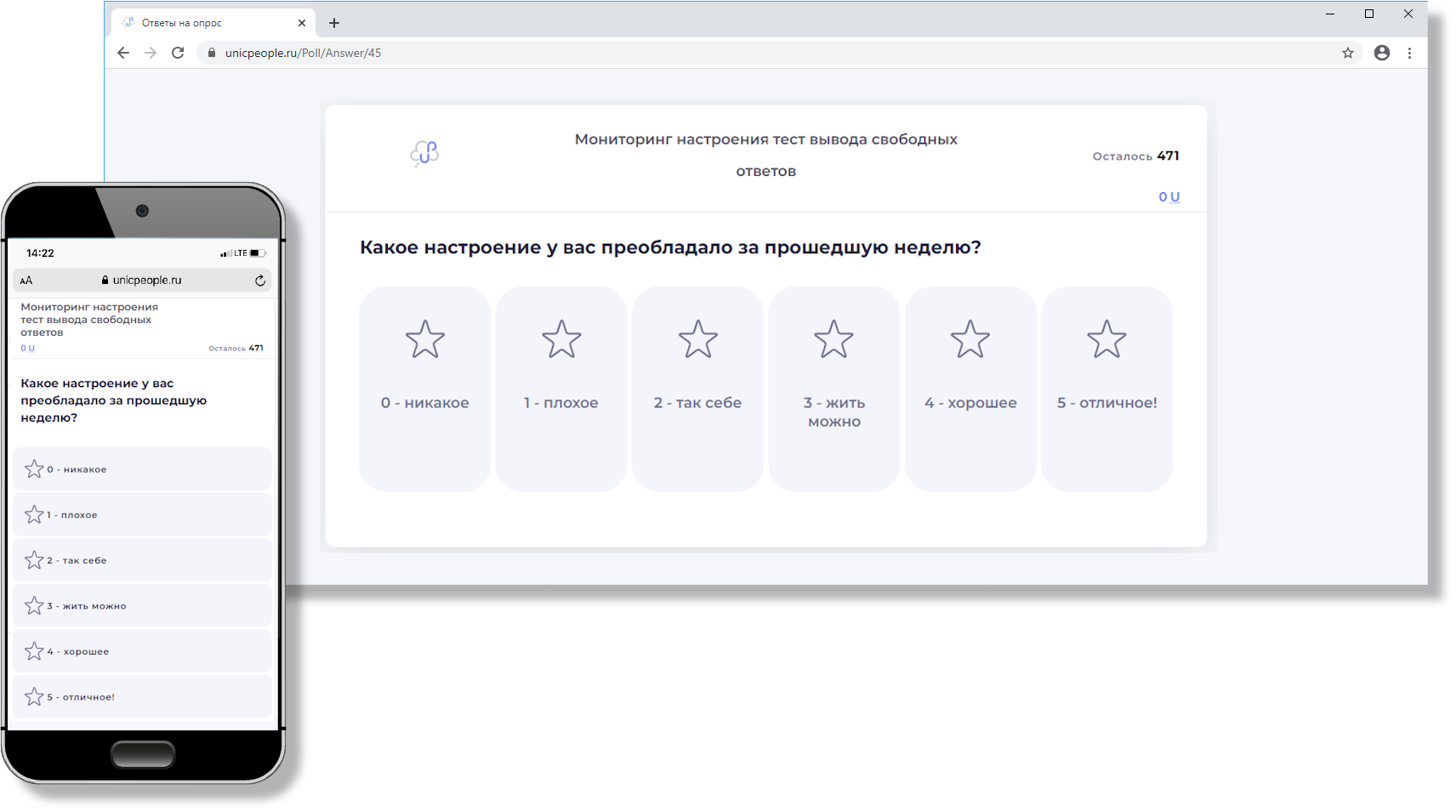Choose the '1 - плохое' star option
Viewport: 1456px width, 812px height.
[x=561, y=389]
